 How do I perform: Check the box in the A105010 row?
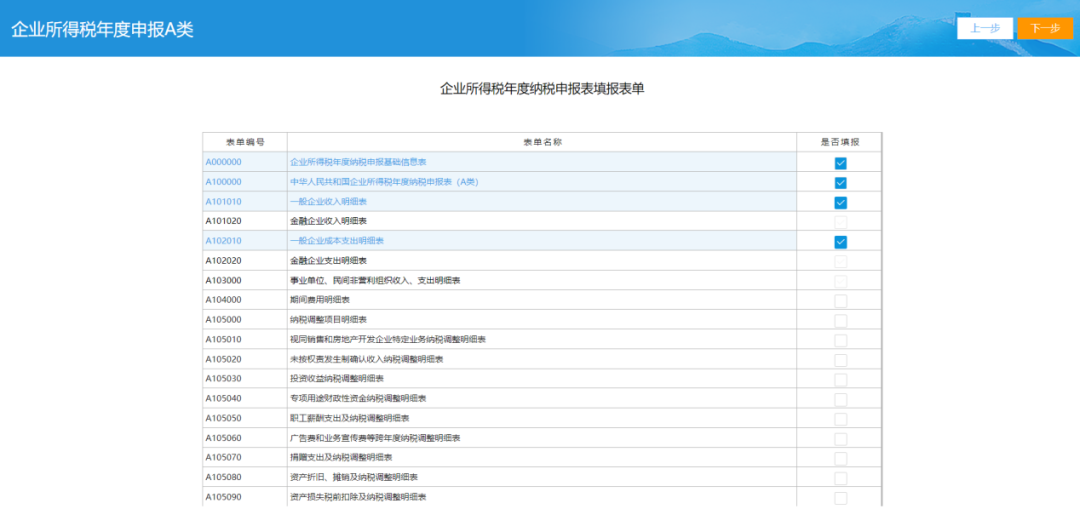tap(840, 340)
